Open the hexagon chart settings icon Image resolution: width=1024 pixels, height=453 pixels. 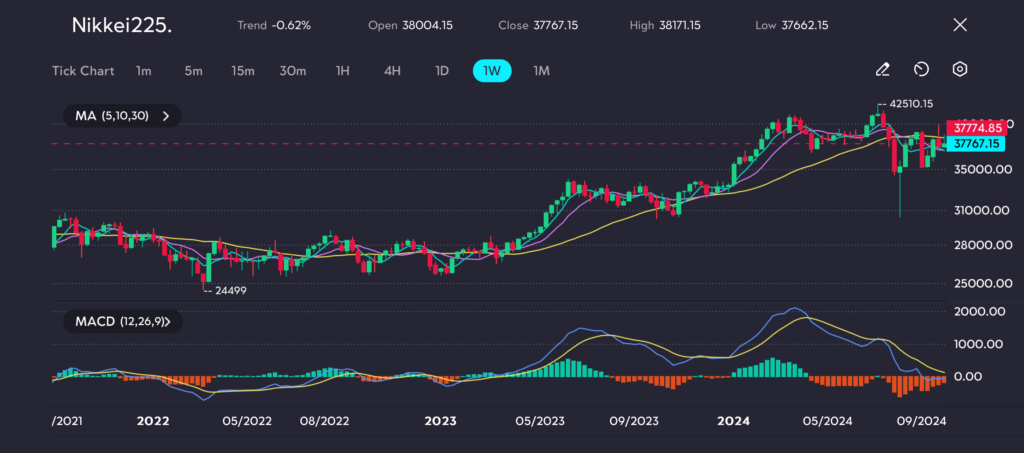[959, 70]
